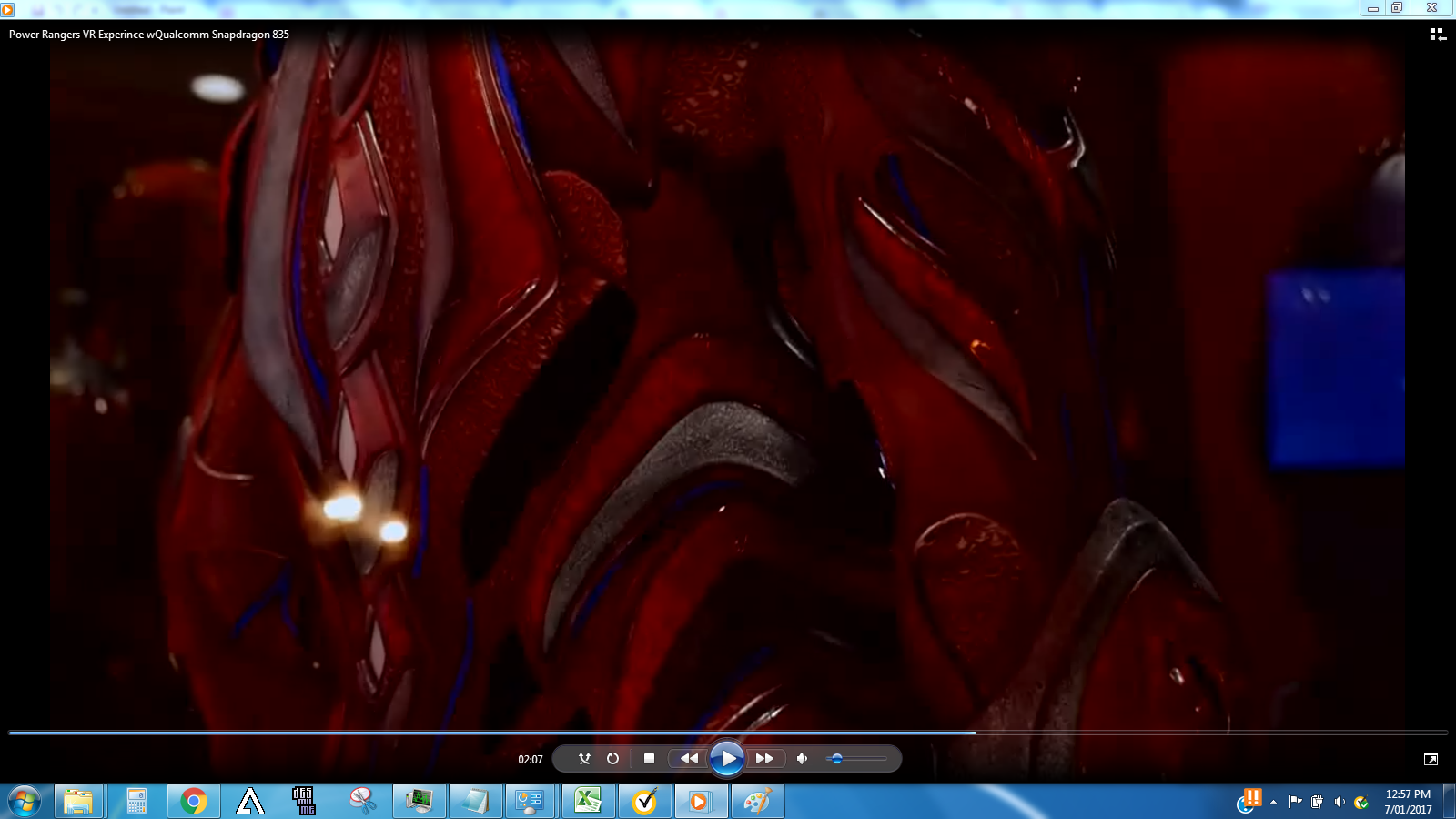Close the media player window

click(1431, 8)
